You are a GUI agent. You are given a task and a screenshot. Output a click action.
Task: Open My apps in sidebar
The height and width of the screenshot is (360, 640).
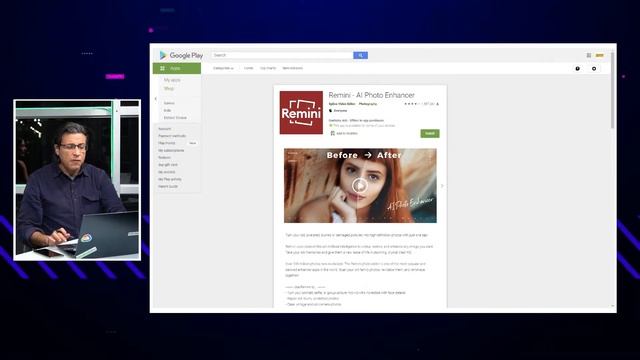point(172,80)
